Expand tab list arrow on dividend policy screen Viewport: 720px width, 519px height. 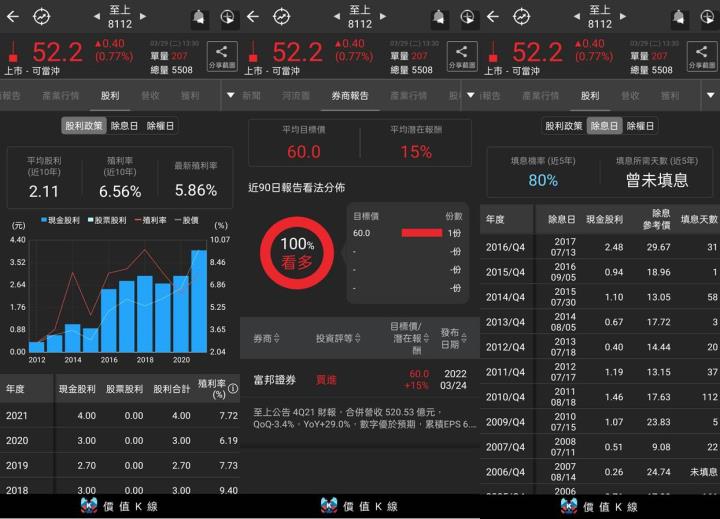231,95
